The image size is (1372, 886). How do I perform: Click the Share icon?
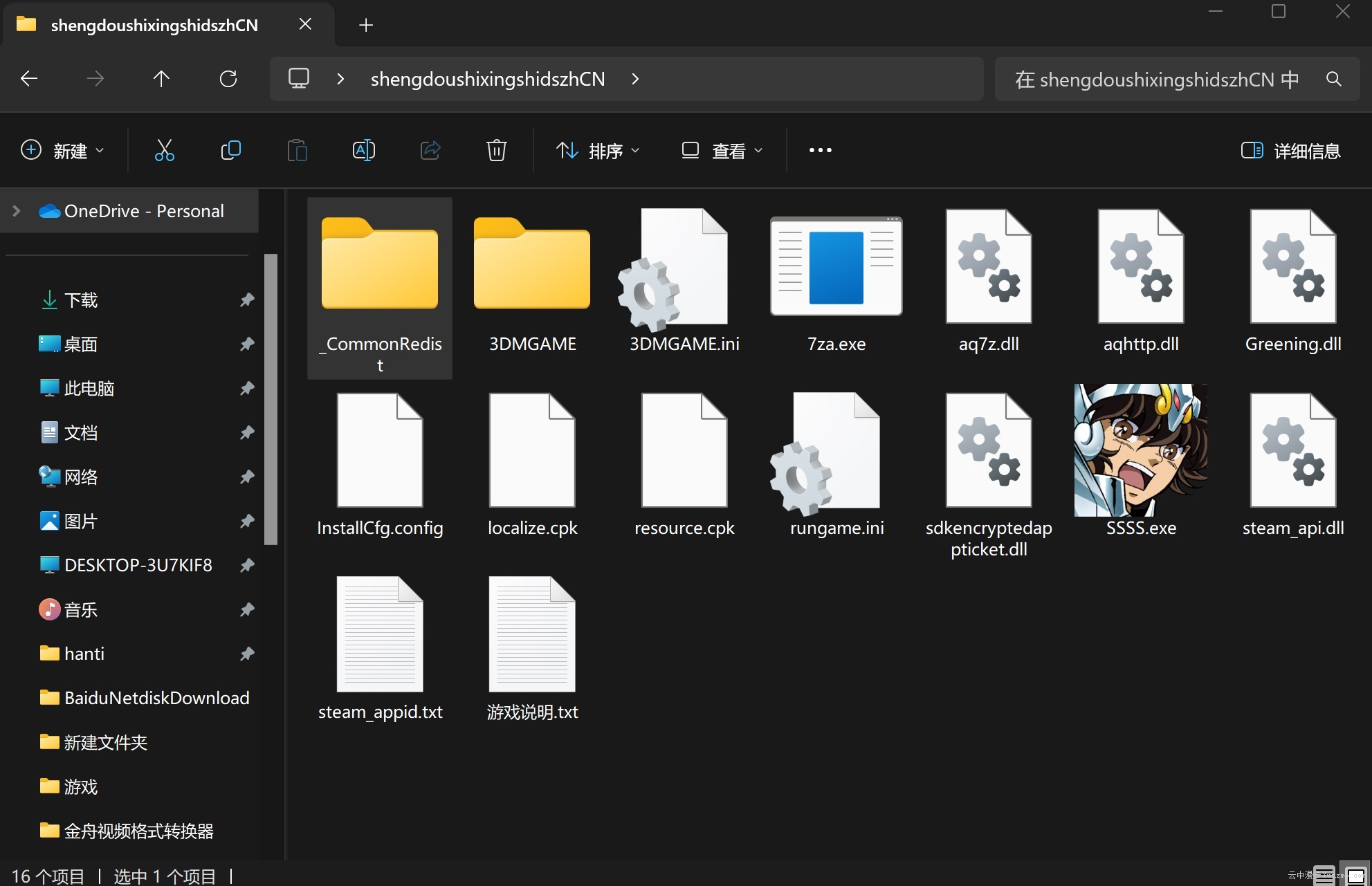(430, 150)
